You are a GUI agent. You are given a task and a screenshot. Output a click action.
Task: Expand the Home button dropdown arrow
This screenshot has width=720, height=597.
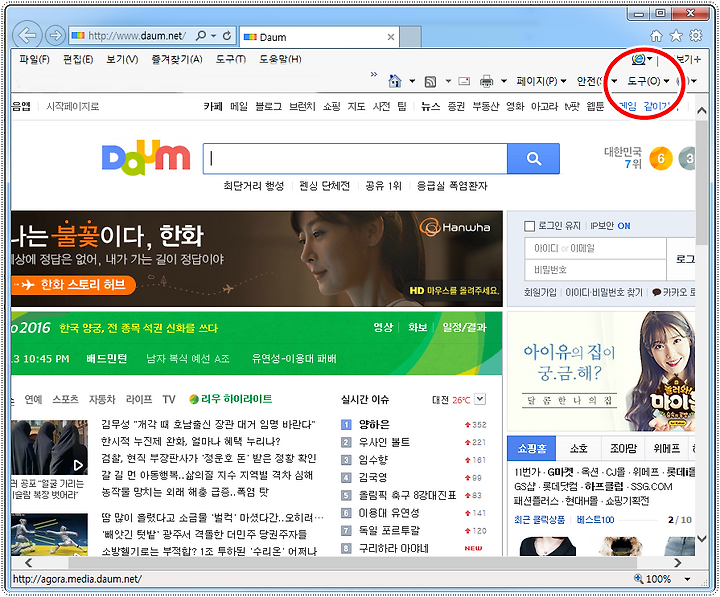point(412,81)
